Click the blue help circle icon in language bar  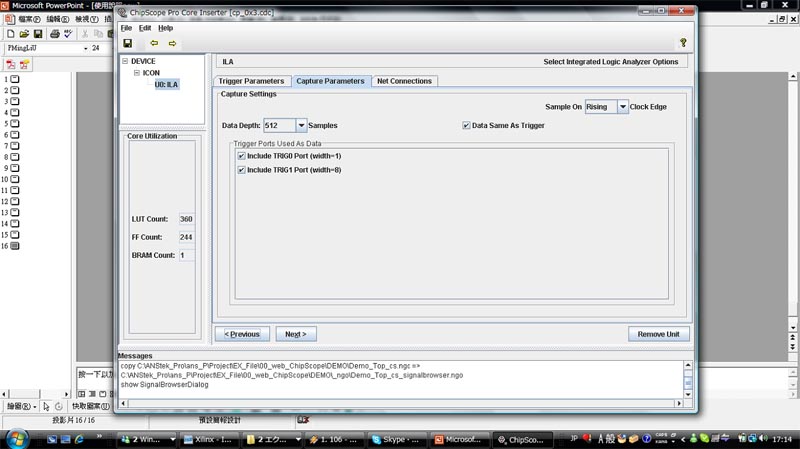coord(646,439)
